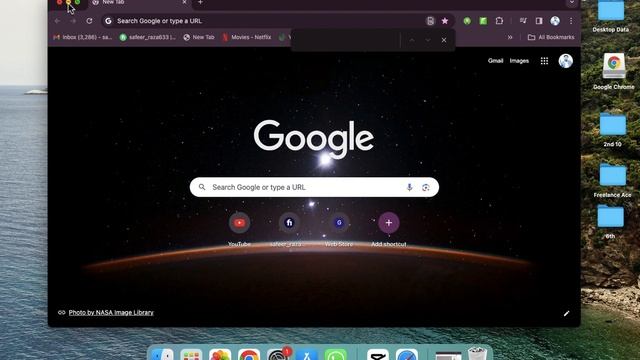Image resolution: width=640 pixels, height=360 pixels.
Task: Click the green square extension icon
Action: click(x=483, y=21)
